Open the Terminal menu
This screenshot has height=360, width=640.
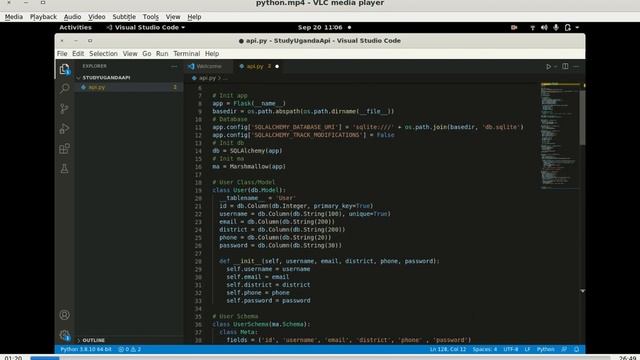point(187,53)
